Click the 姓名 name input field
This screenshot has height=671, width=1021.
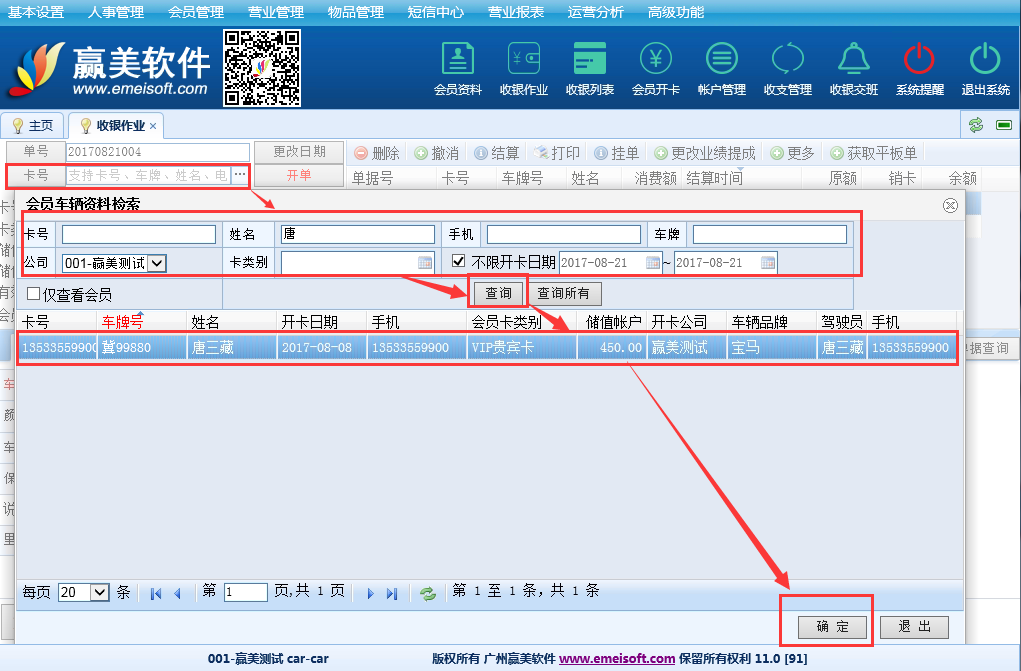pyautogui.click(x=357, y=234)
